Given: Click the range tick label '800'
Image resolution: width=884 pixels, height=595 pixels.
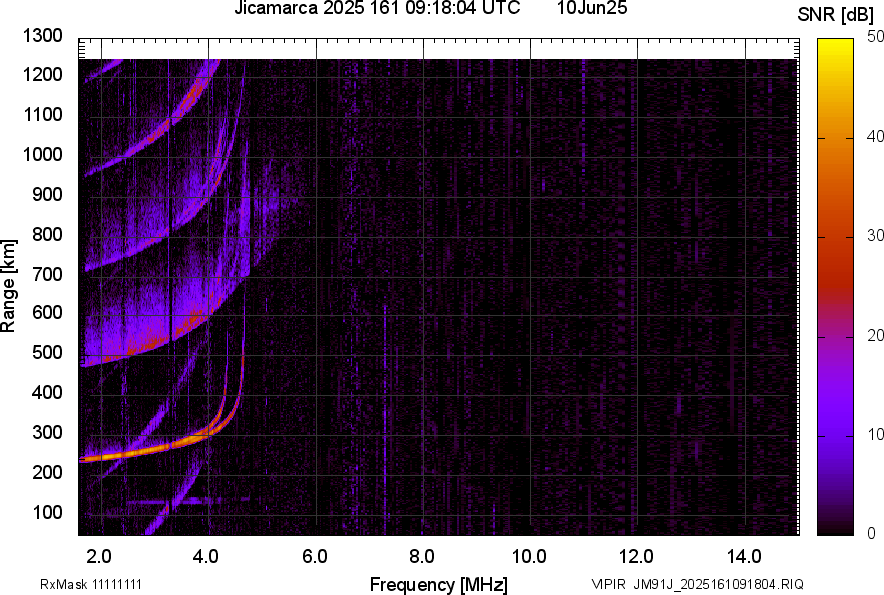Looking at the screenshot, I should point(47,233).
